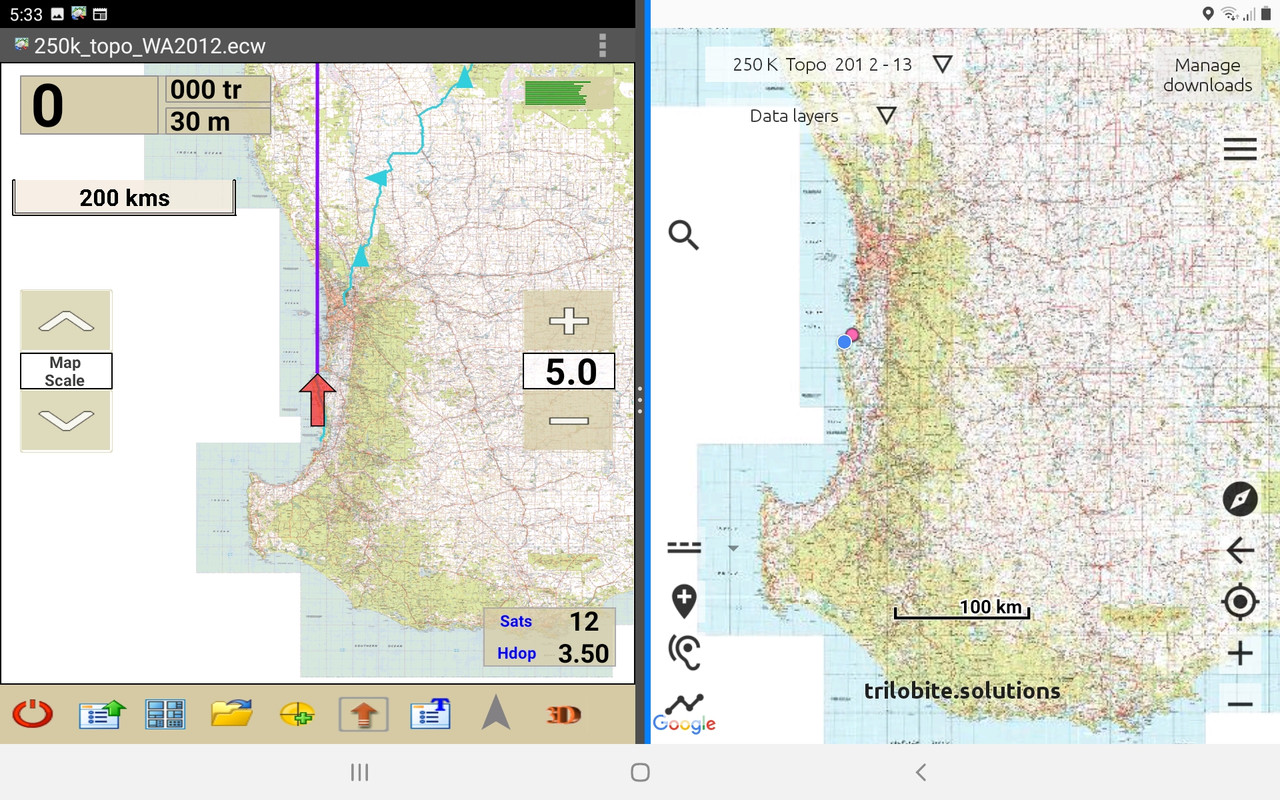Open the overflow menu on the title bar
The width and height of the screenshot is (1280, 800).
[x=602, y=45]
